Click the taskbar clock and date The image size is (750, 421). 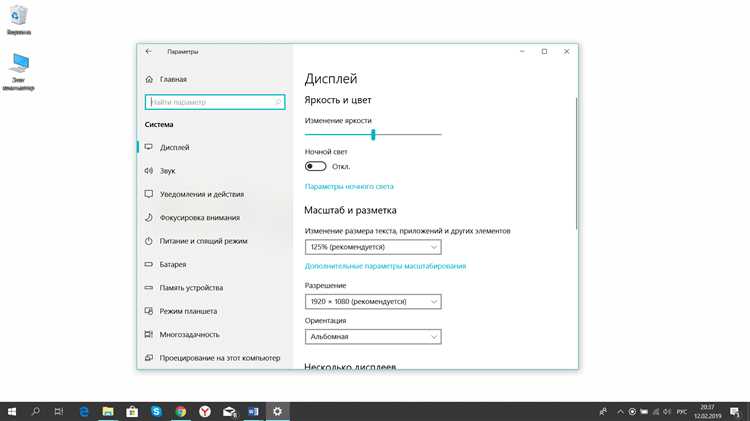(x=708, y=411)
